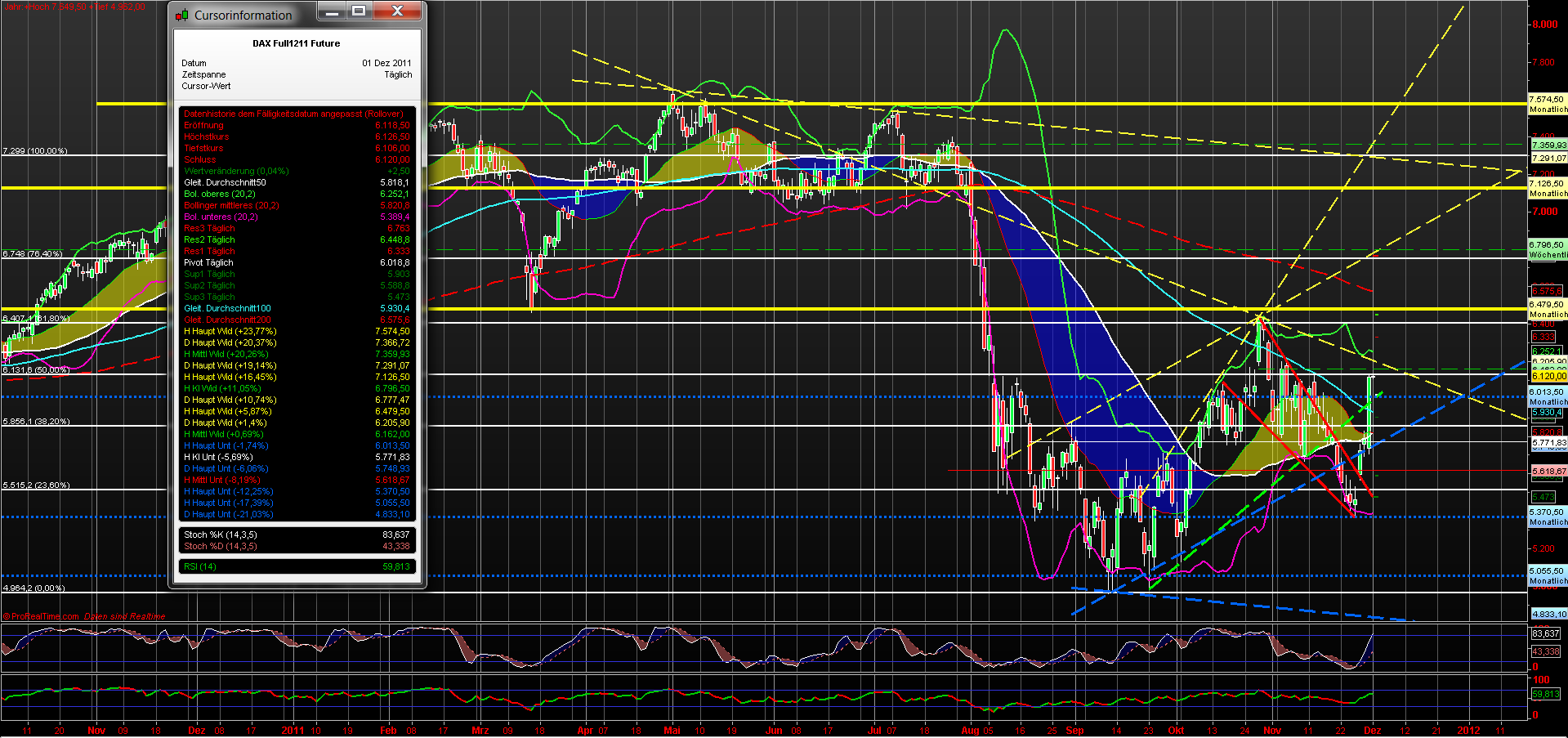Open the ProRealTime.com copyright link

tap(39, 615)
